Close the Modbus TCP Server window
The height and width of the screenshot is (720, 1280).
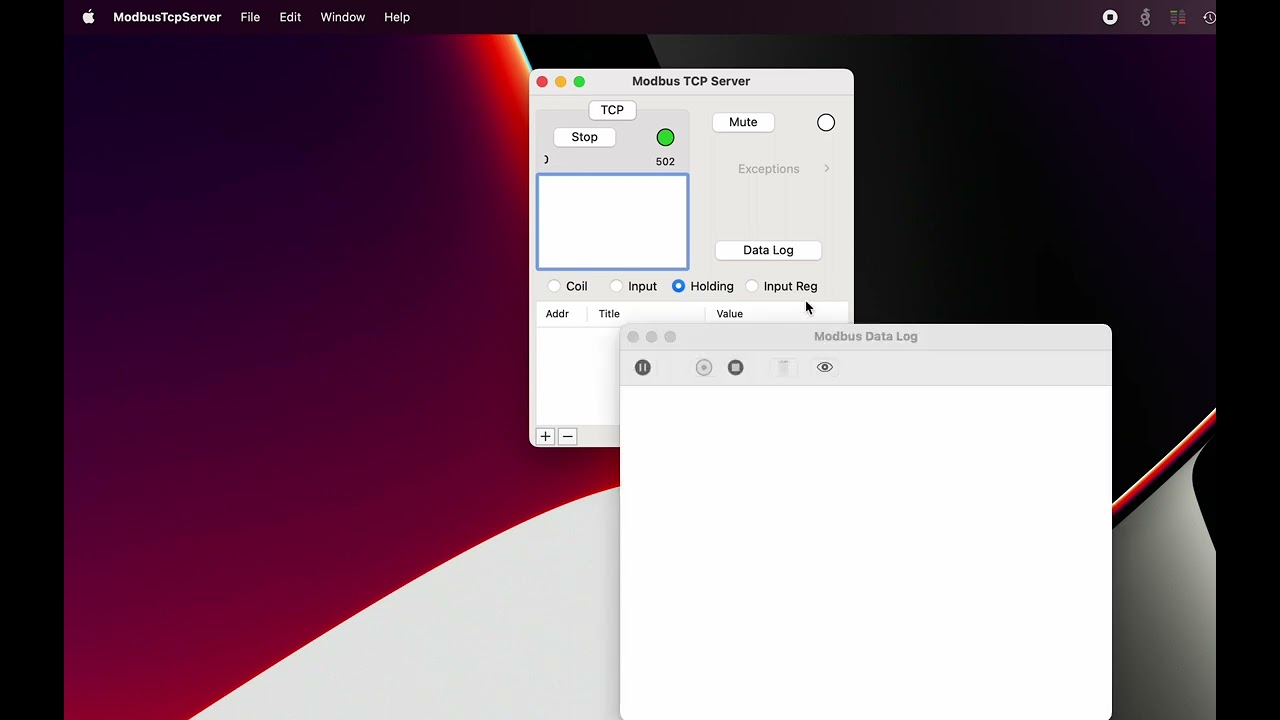tap(542, 82)
